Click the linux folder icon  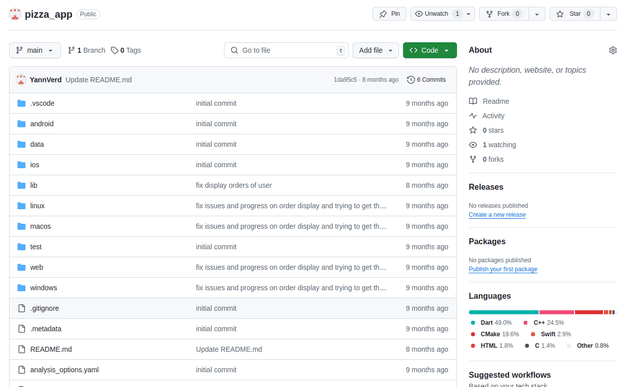(22, 206)
